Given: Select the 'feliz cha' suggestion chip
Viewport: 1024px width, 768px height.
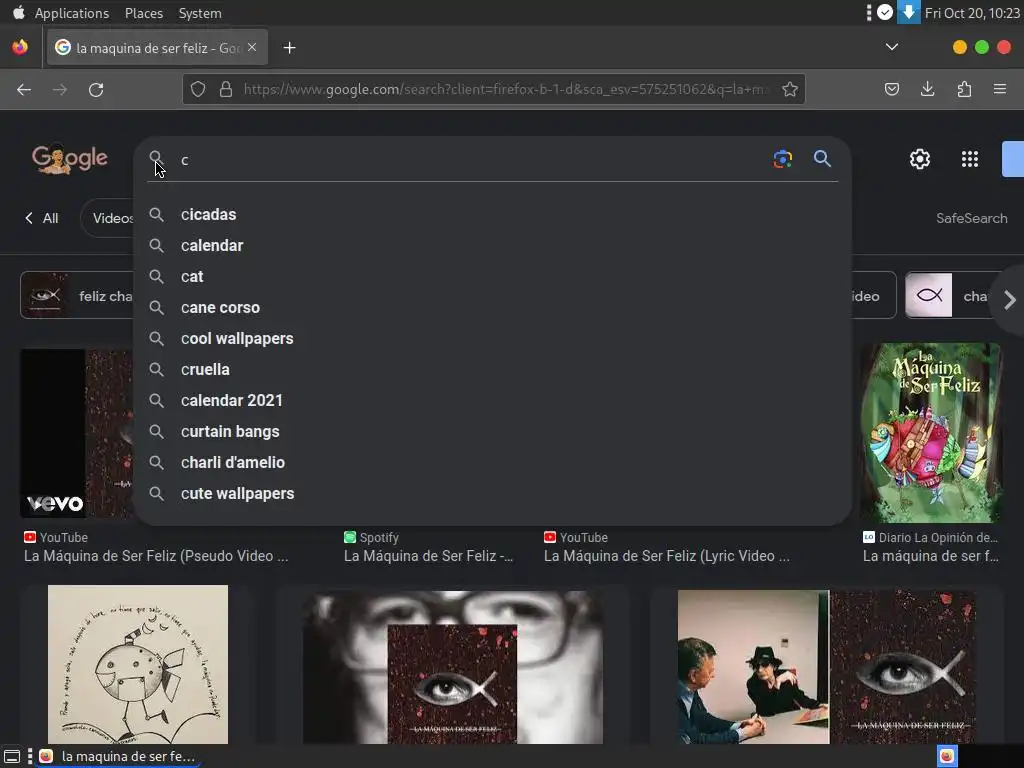Looking at the screenshot, I should pos(77,295).
